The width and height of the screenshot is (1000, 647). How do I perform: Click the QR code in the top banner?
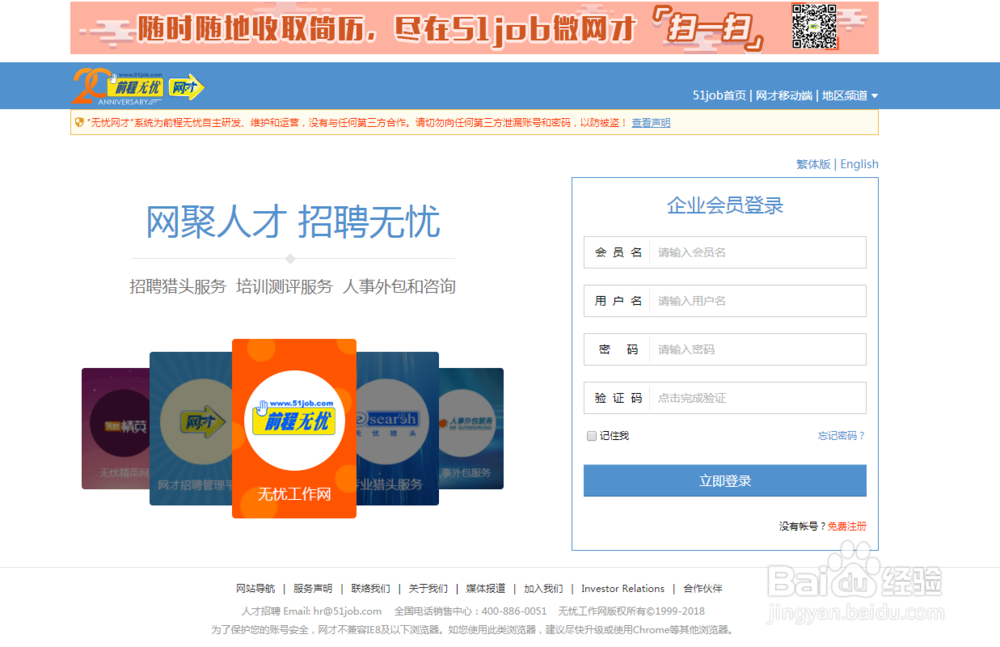point(814,27)
